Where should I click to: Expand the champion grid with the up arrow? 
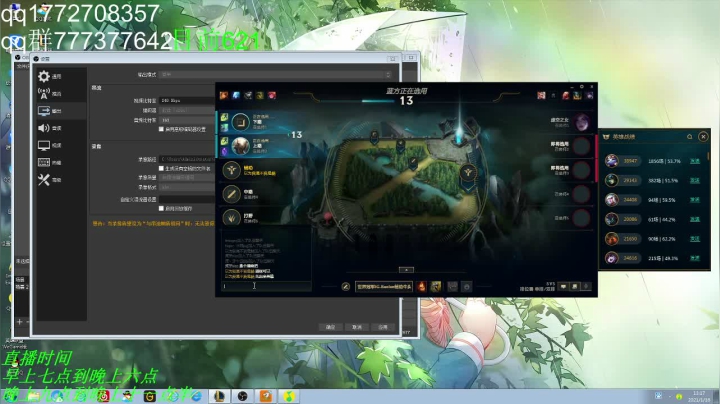click(406, 270)
